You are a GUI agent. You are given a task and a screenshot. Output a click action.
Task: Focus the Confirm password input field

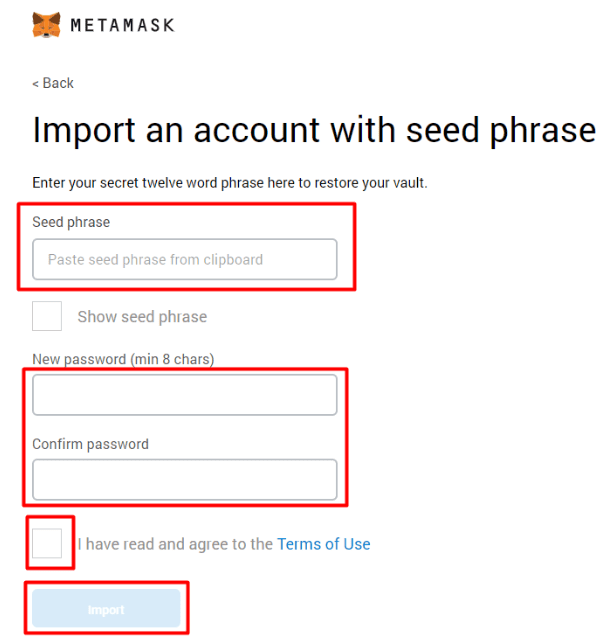point(185,479)
